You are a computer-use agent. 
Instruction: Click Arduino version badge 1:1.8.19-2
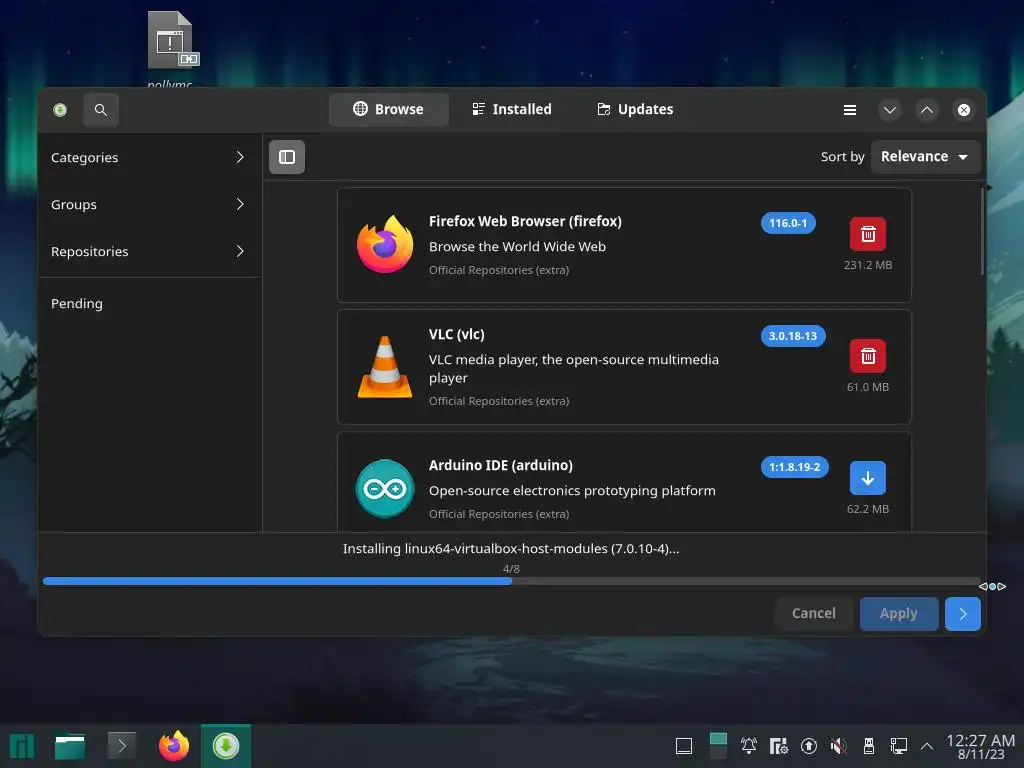[794, 467]
